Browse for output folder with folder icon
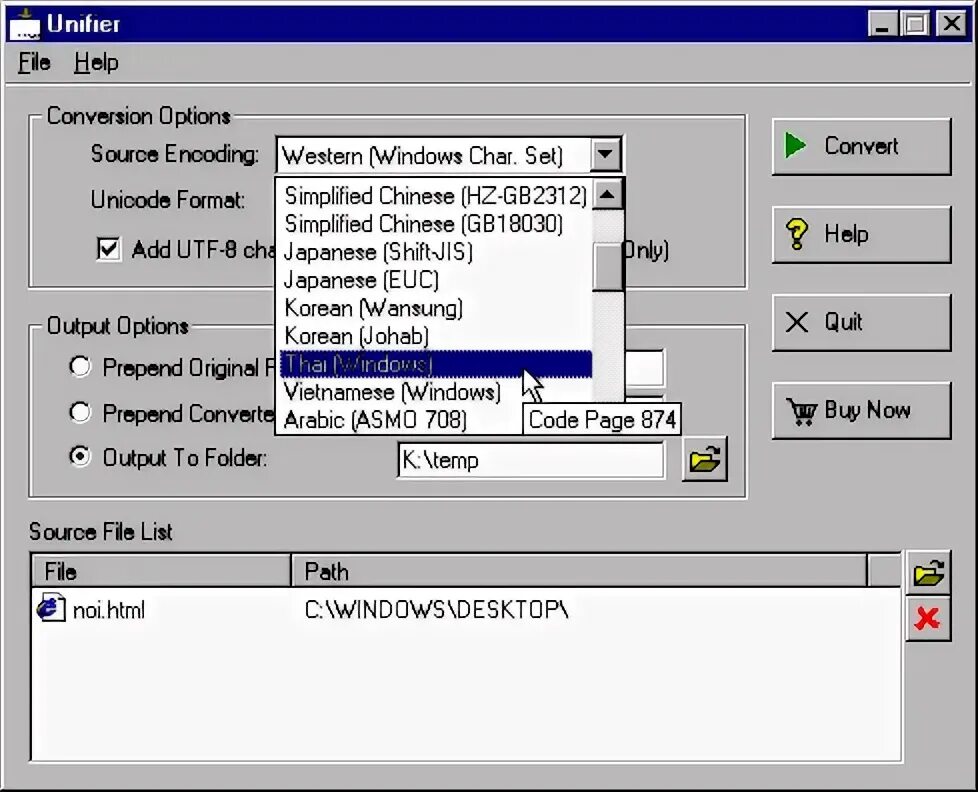Image resolution: width=978 pixels, height=792 pixels. click(705, 460)
